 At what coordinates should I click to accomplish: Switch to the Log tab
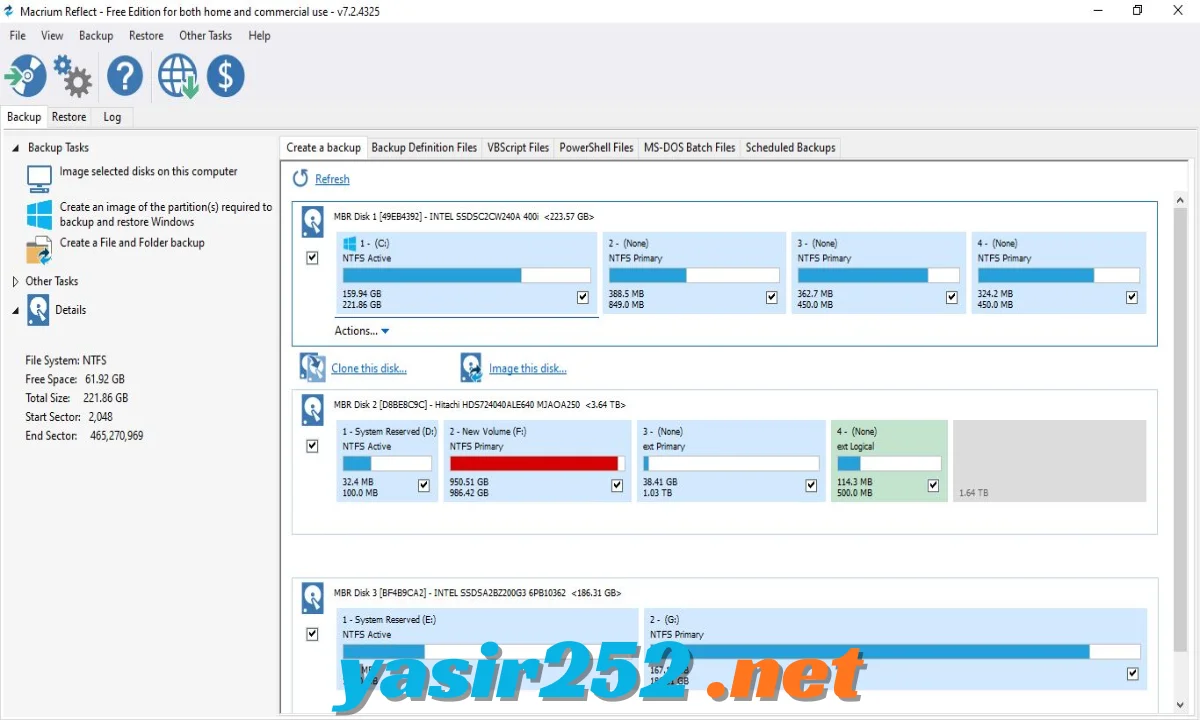coord(112,117)
